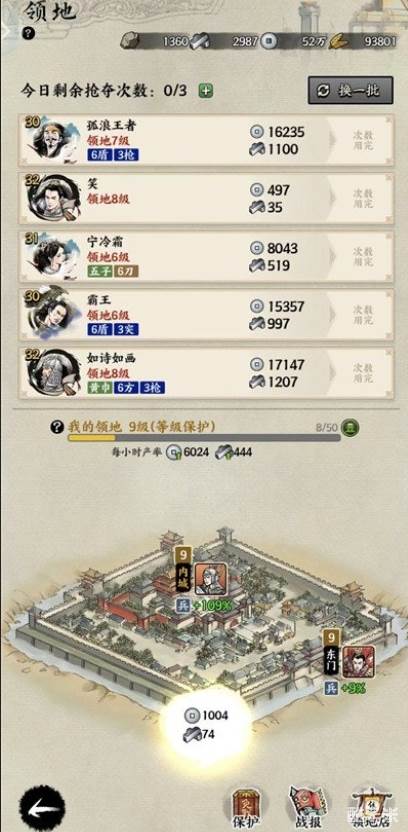Open 笑 player's territory entry

point(207,198)
